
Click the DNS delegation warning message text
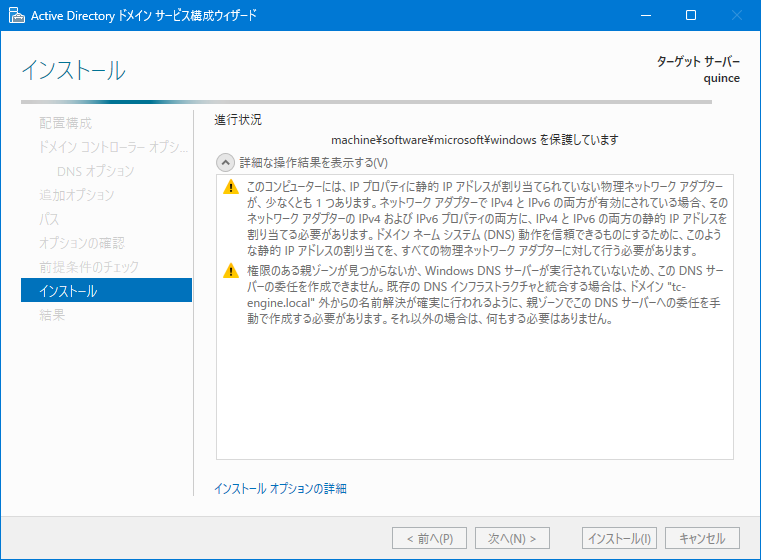(485, 295)
